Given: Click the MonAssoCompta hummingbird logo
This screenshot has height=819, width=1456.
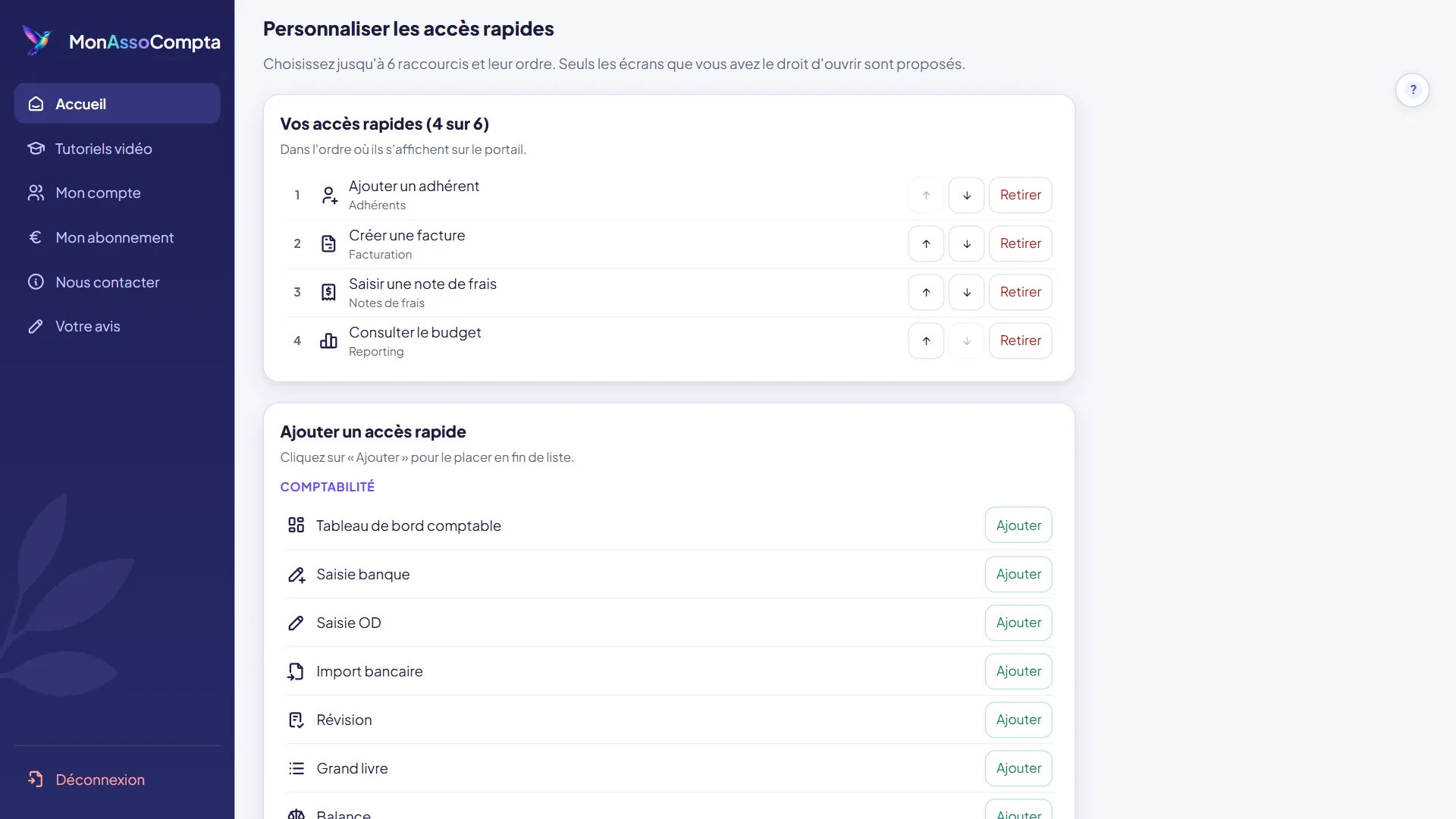Looking at the screenshot, I should (36, 40).
